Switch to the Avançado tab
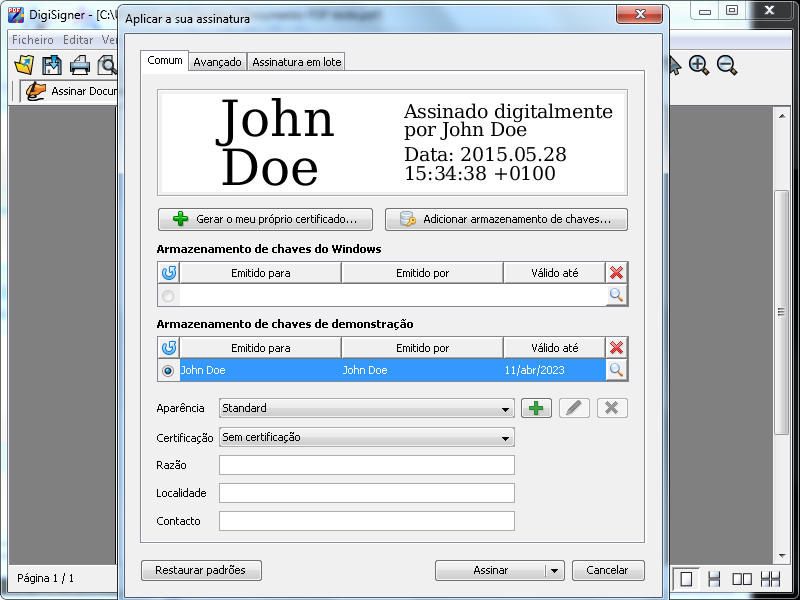 217,62
